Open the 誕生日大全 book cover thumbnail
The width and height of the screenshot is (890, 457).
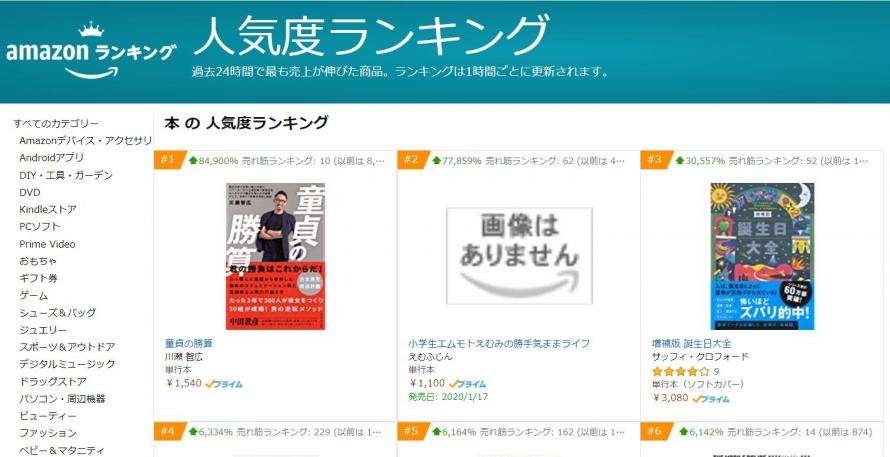762,256
